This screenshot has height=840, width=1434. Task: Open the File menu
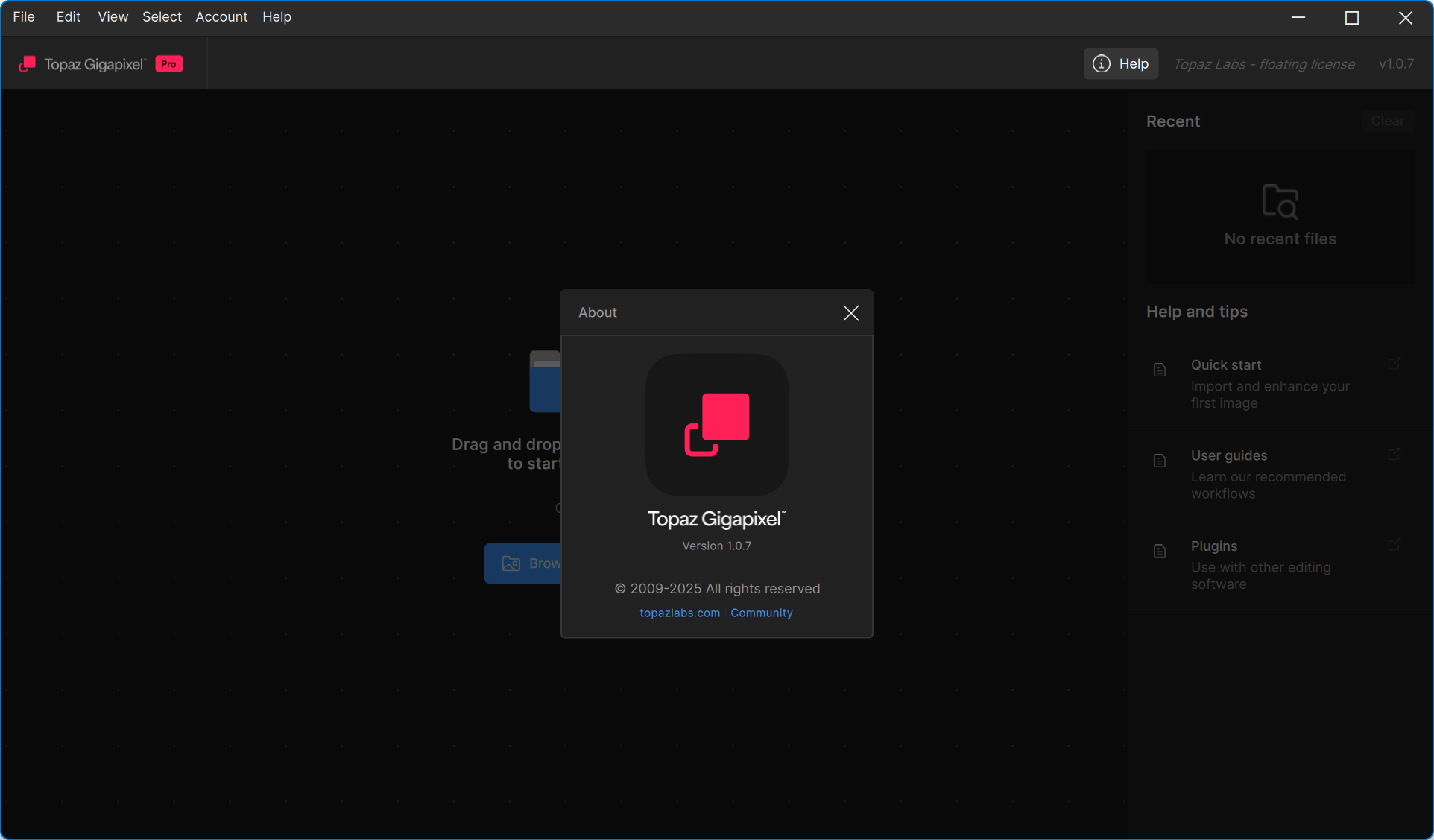24,16
